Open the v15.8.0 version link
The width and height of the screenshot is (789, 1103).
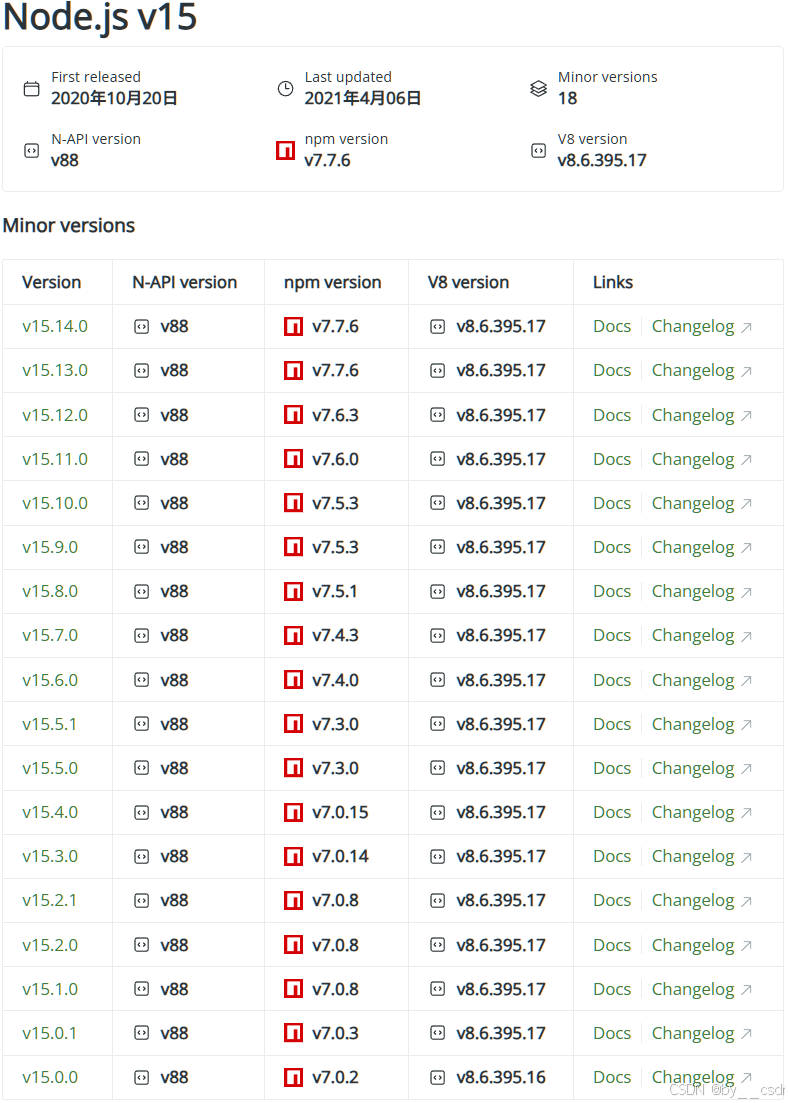tap(50, 592)
